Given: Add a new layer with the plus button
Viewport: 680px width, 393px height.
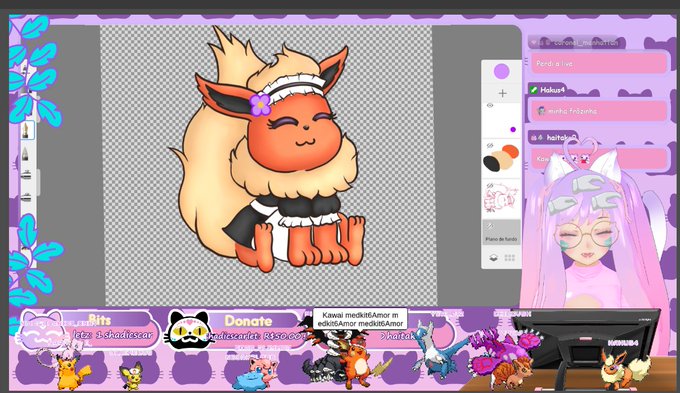Looking at the screenshot, I should pos(503,93).
